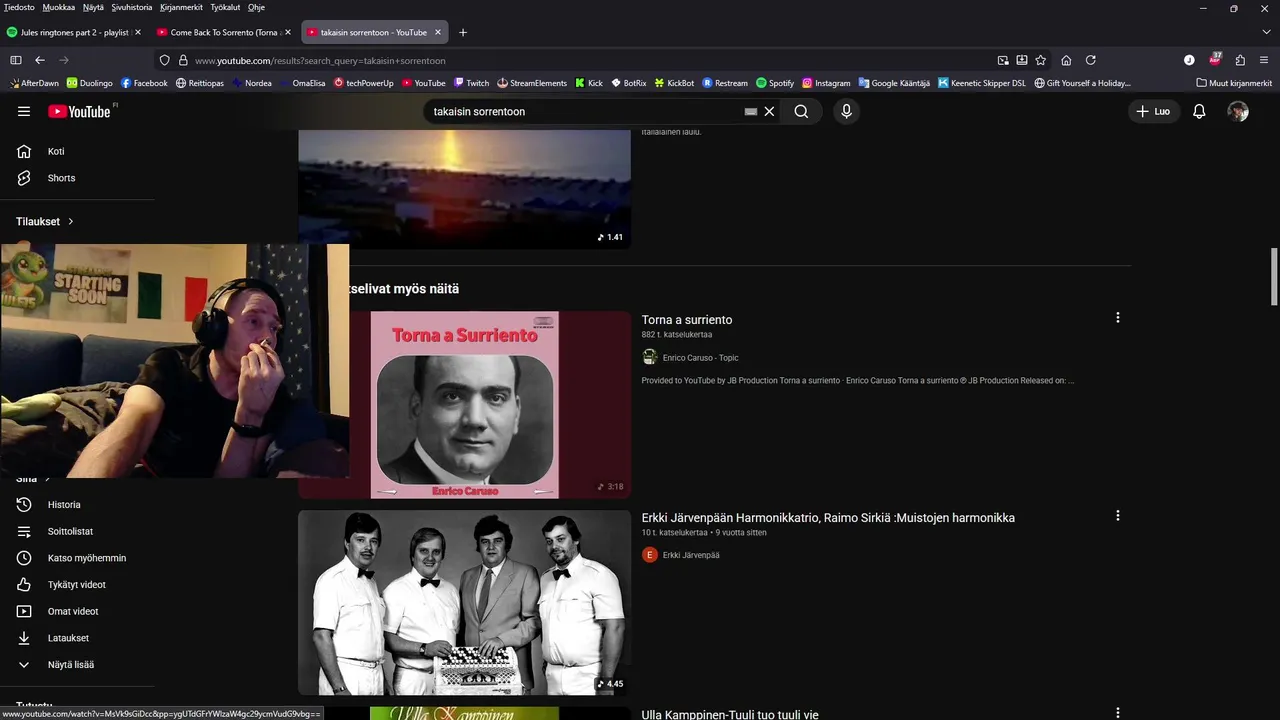Open Ulla Kamppinen-Tuuli tuo tuuli vie
1280x720 pixels.
730,715
